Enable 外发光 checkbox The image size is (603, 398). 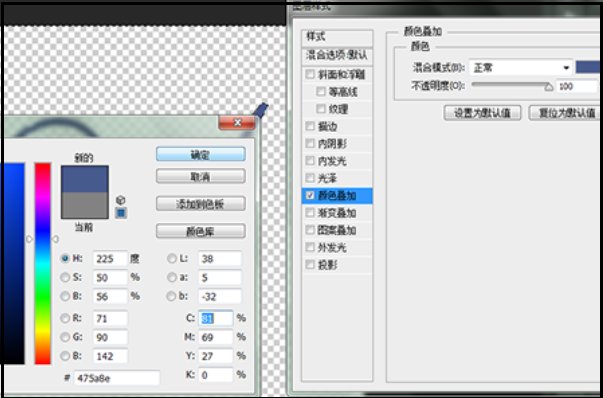[310, 247]
